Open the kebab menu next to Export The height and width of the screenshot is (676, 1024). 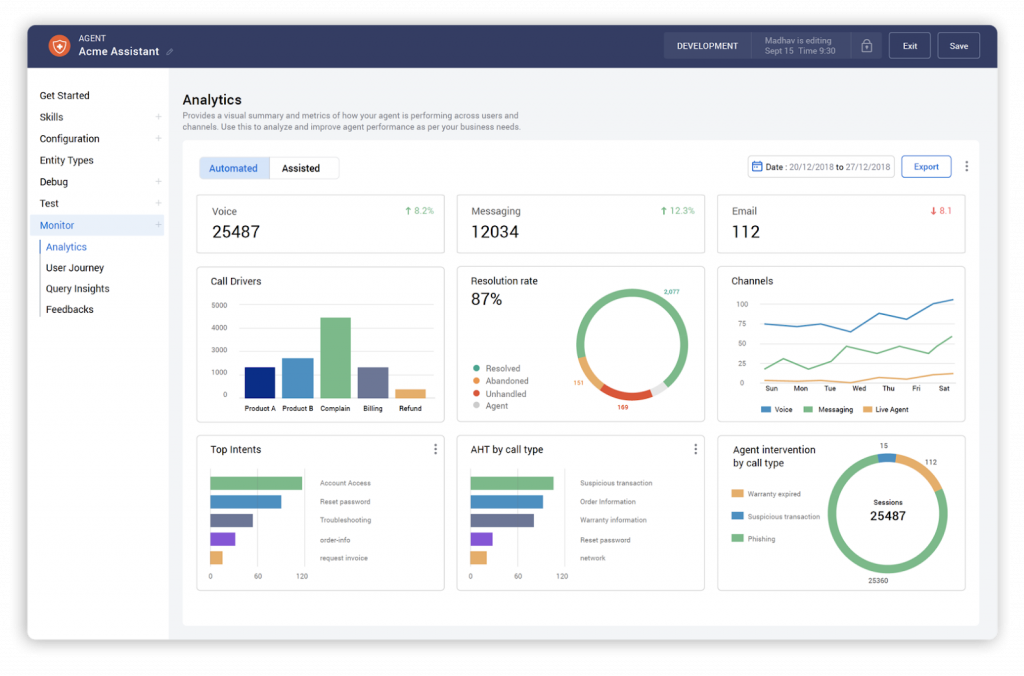click(966, 166)
